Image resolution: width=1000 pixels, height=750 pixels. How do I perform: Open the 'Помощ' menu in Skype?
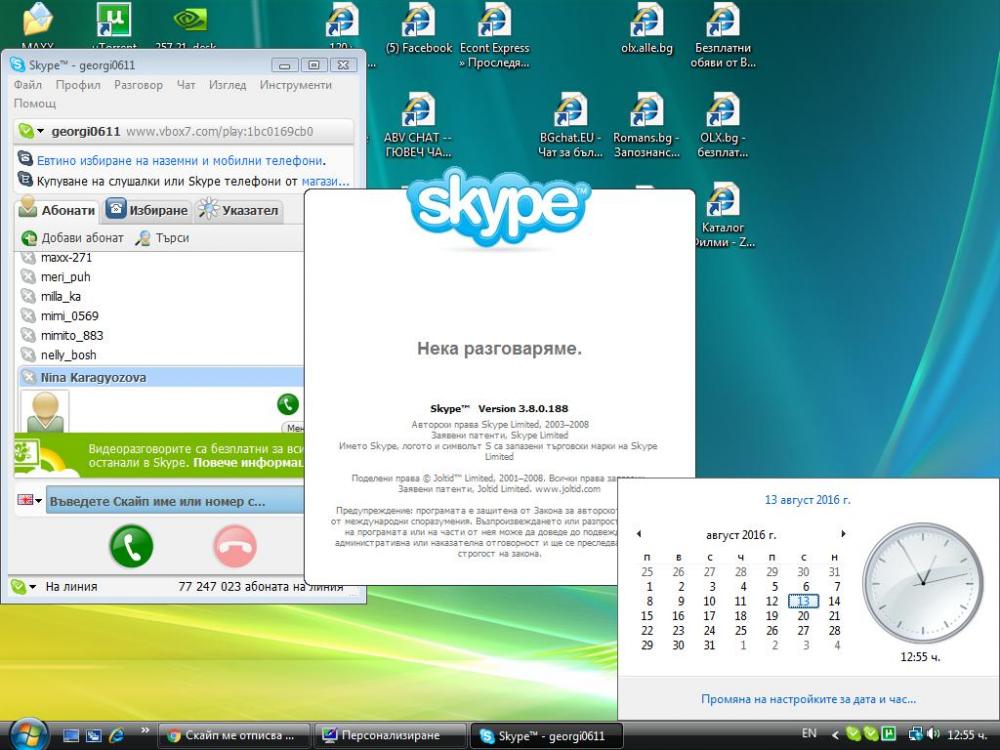pyautogui.click(x=34, y=103)
